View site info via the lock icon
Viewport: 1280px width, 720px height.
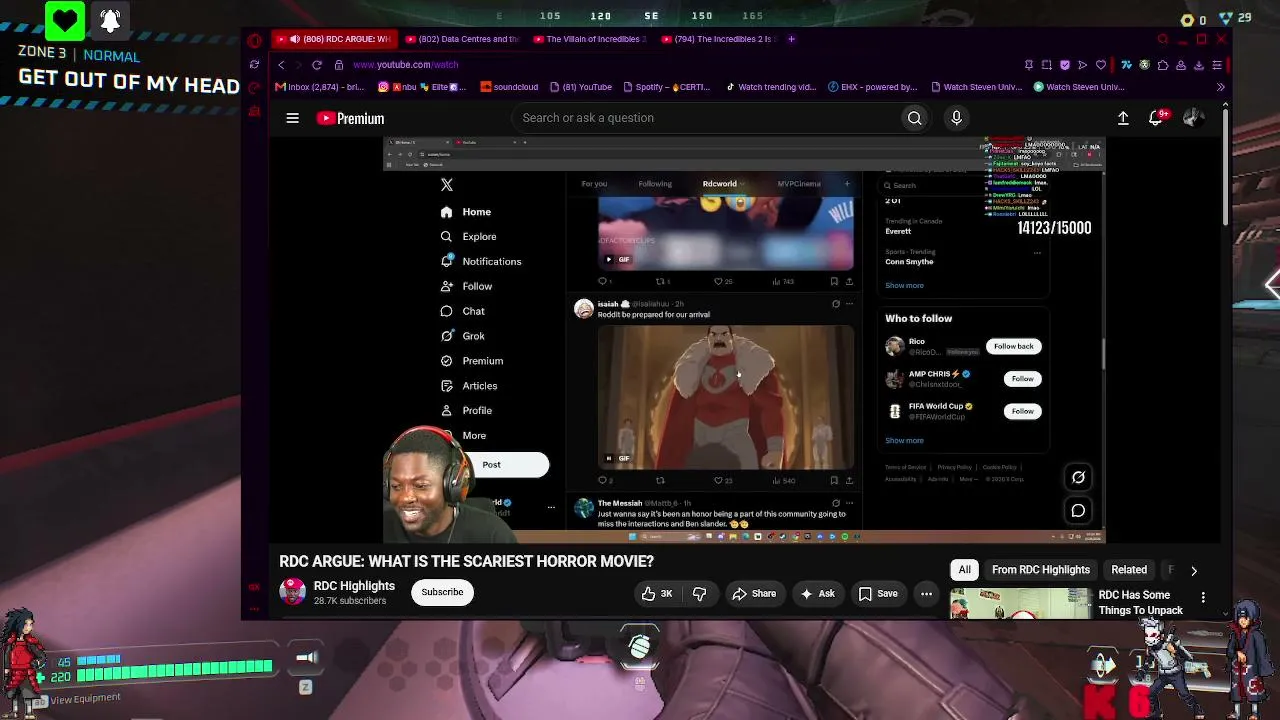pyautogui.click(x=339, y=65)
